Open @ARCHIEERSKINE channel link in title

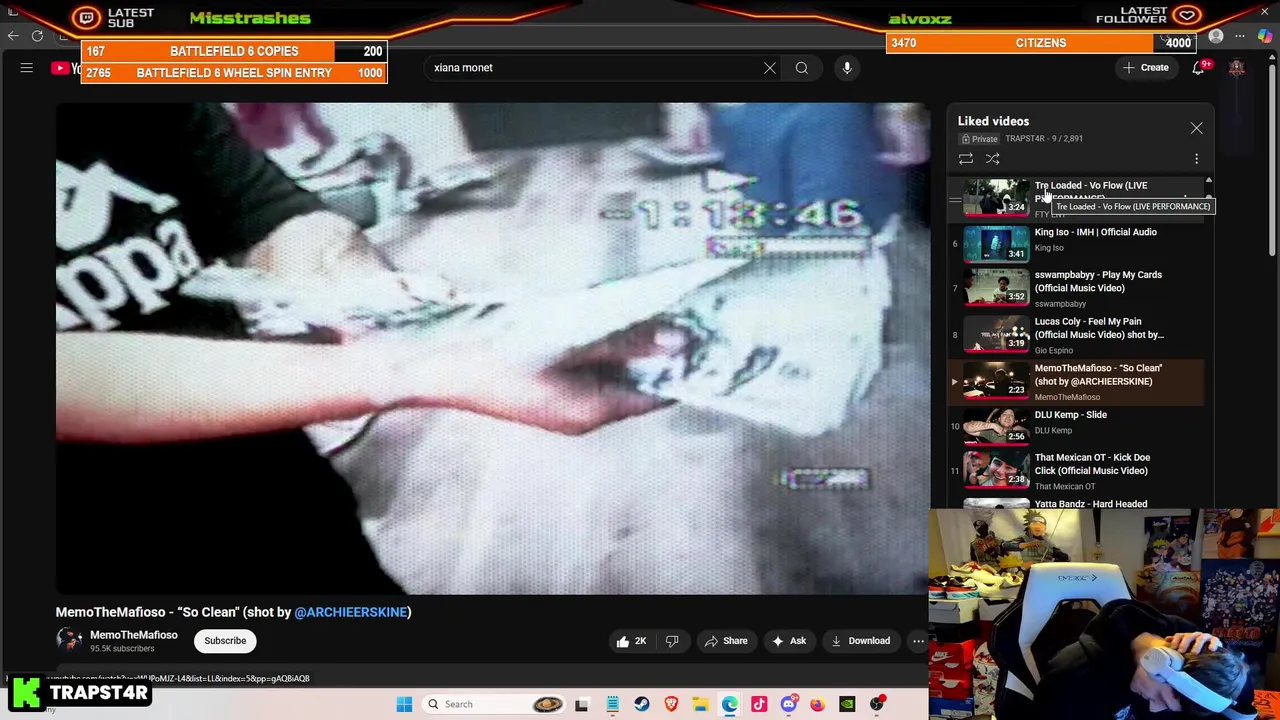coord(351,612)
